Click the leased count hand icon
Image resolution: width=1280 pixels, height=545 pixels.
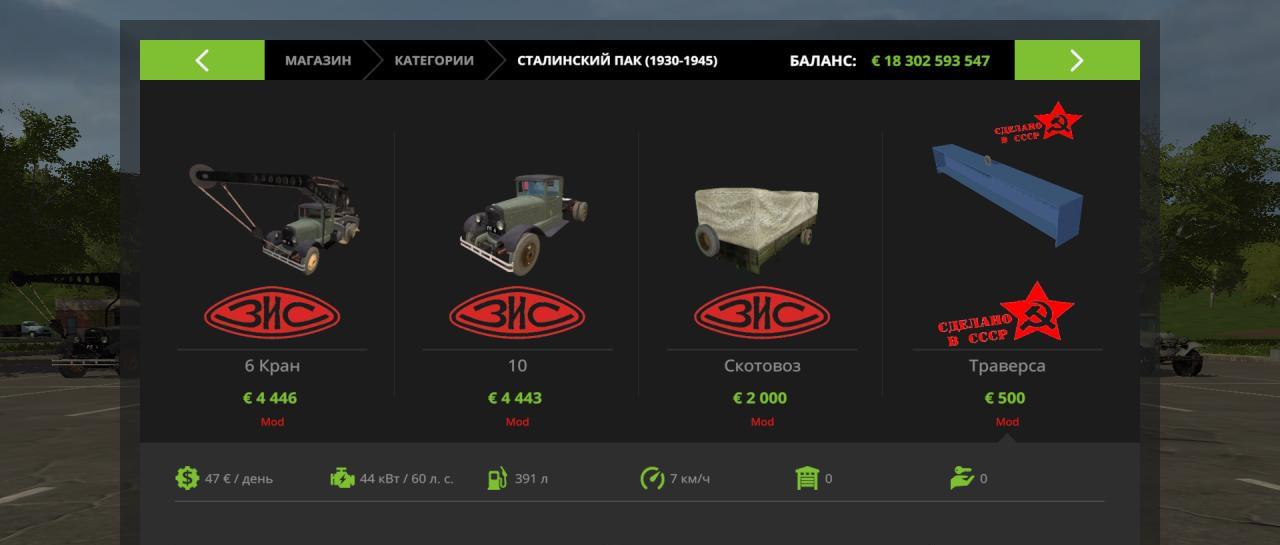coord(962,478)
